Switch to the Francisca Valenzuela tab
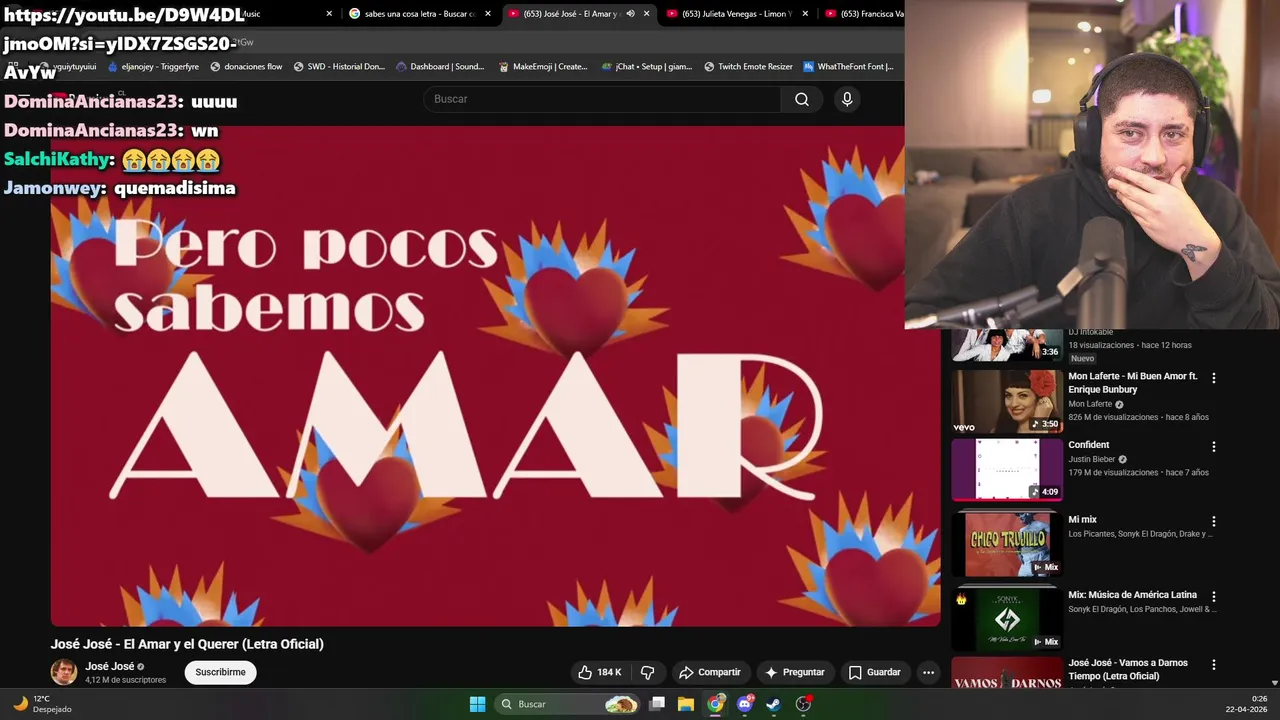 click(x=862, y=14)
